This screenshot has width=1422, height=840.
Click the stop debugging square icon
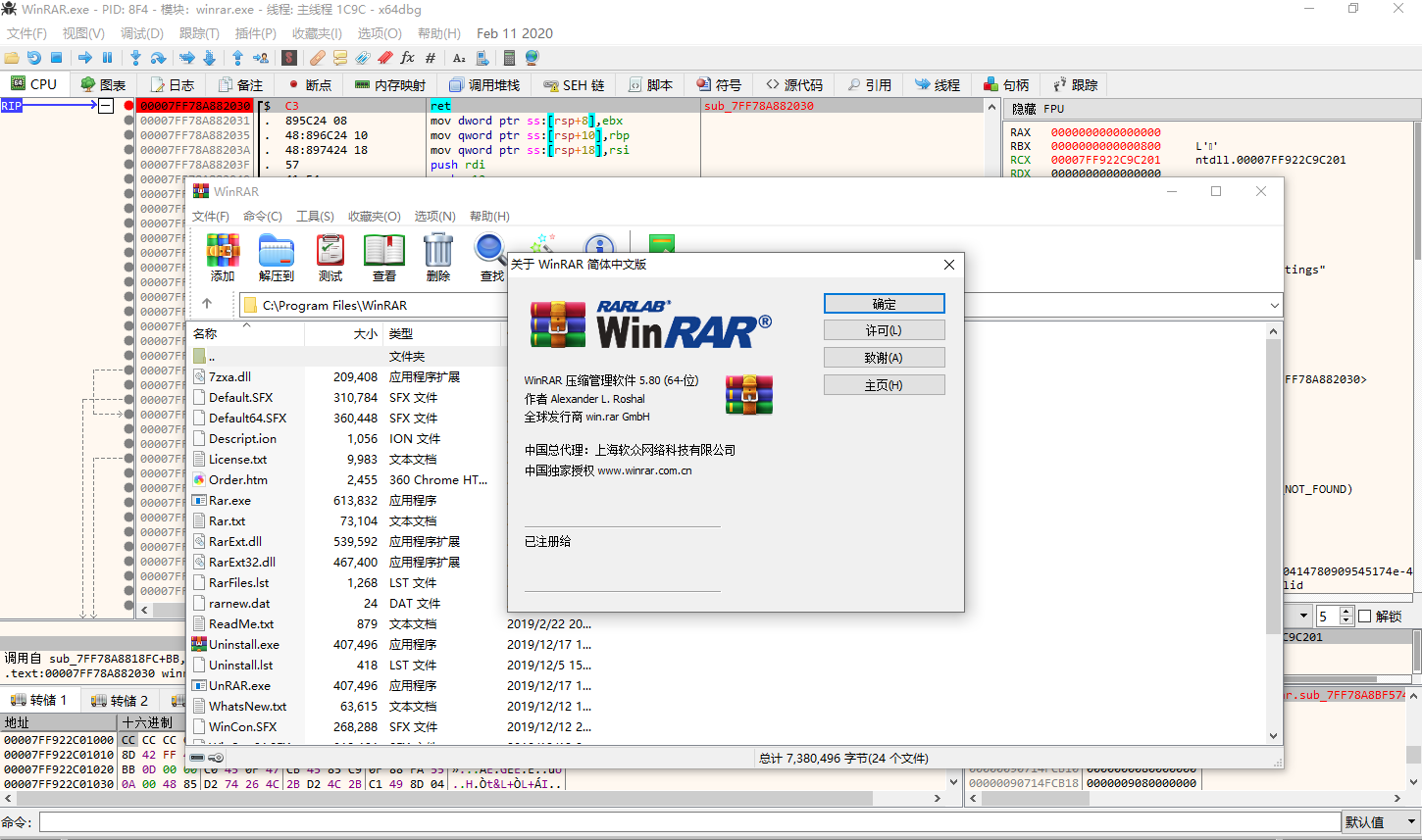tap(56, 58)
